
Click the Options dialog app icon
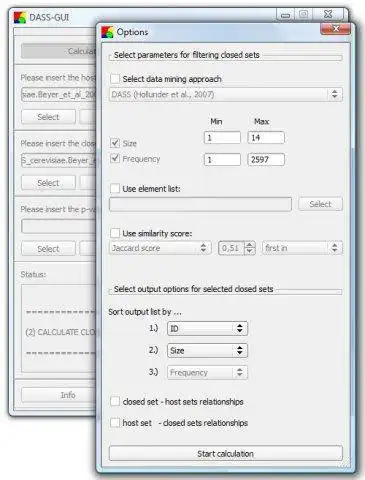tap(107, 32)
